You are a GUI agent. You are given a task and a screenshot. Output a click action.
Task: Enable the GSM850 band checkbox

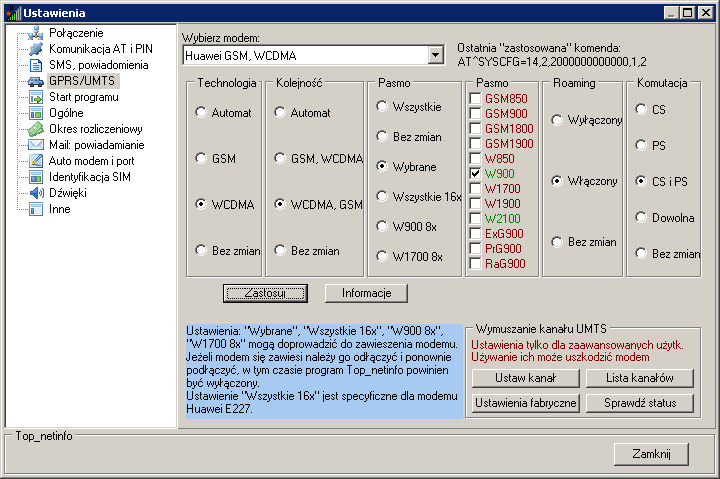tap(476, 99)
